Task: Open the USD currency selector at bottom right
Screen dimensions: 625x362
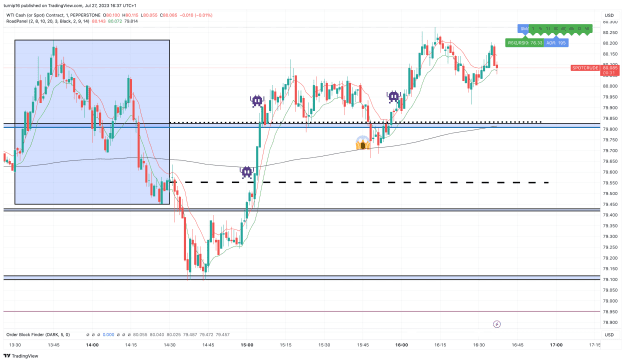Action: click(x=609, y=334)
